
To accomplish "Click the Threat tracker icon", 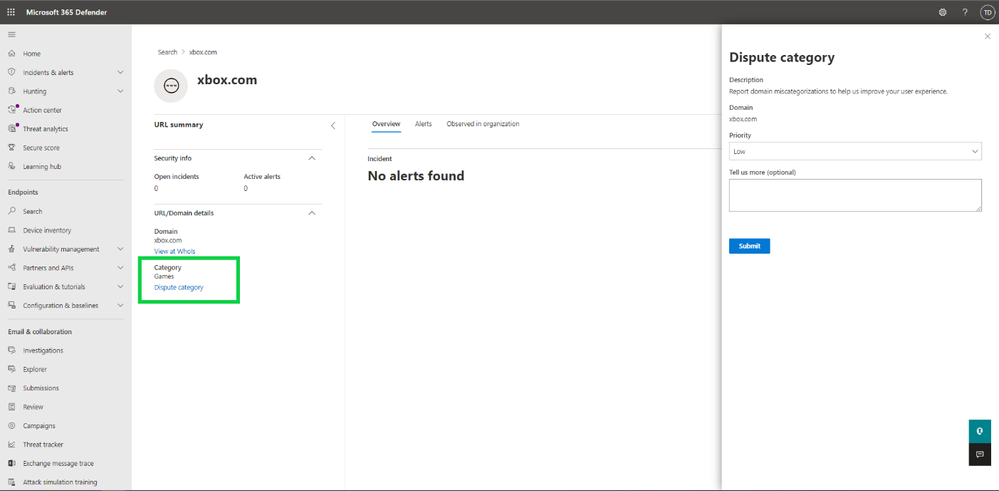I will pos(11,445).
